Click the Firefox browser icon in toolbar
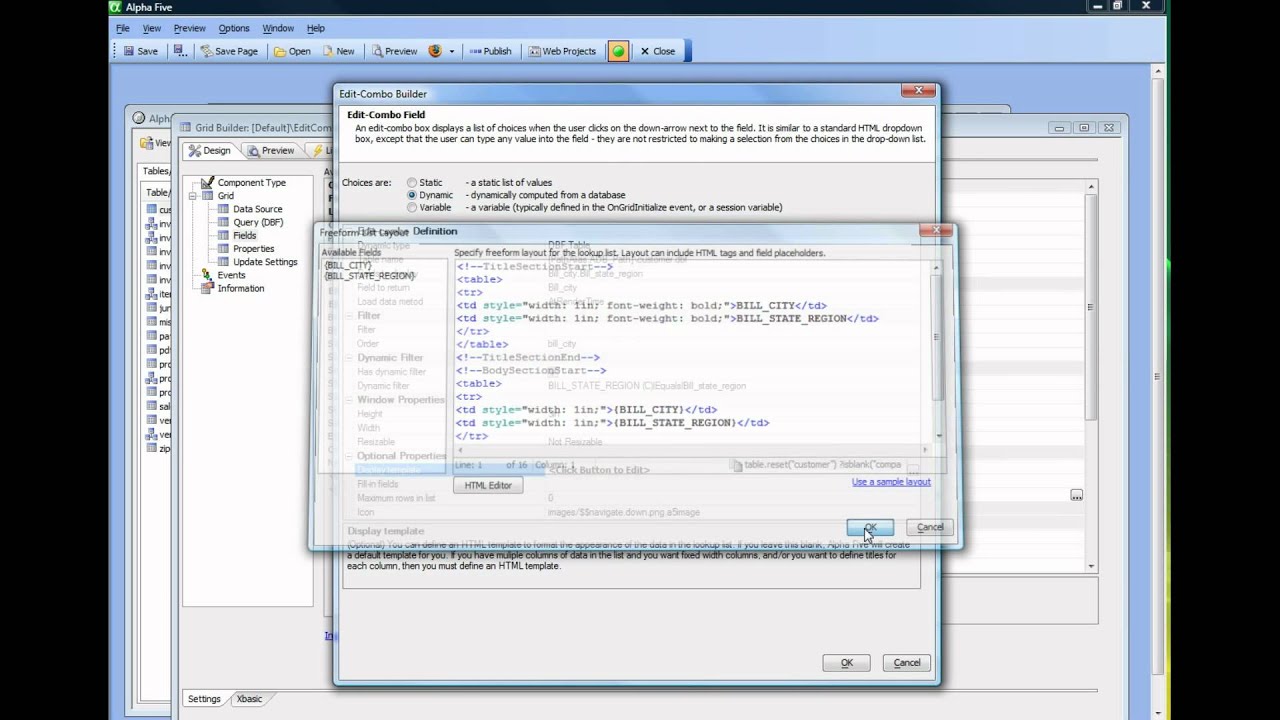This screenshot has height=720, width=1280. 435,51
